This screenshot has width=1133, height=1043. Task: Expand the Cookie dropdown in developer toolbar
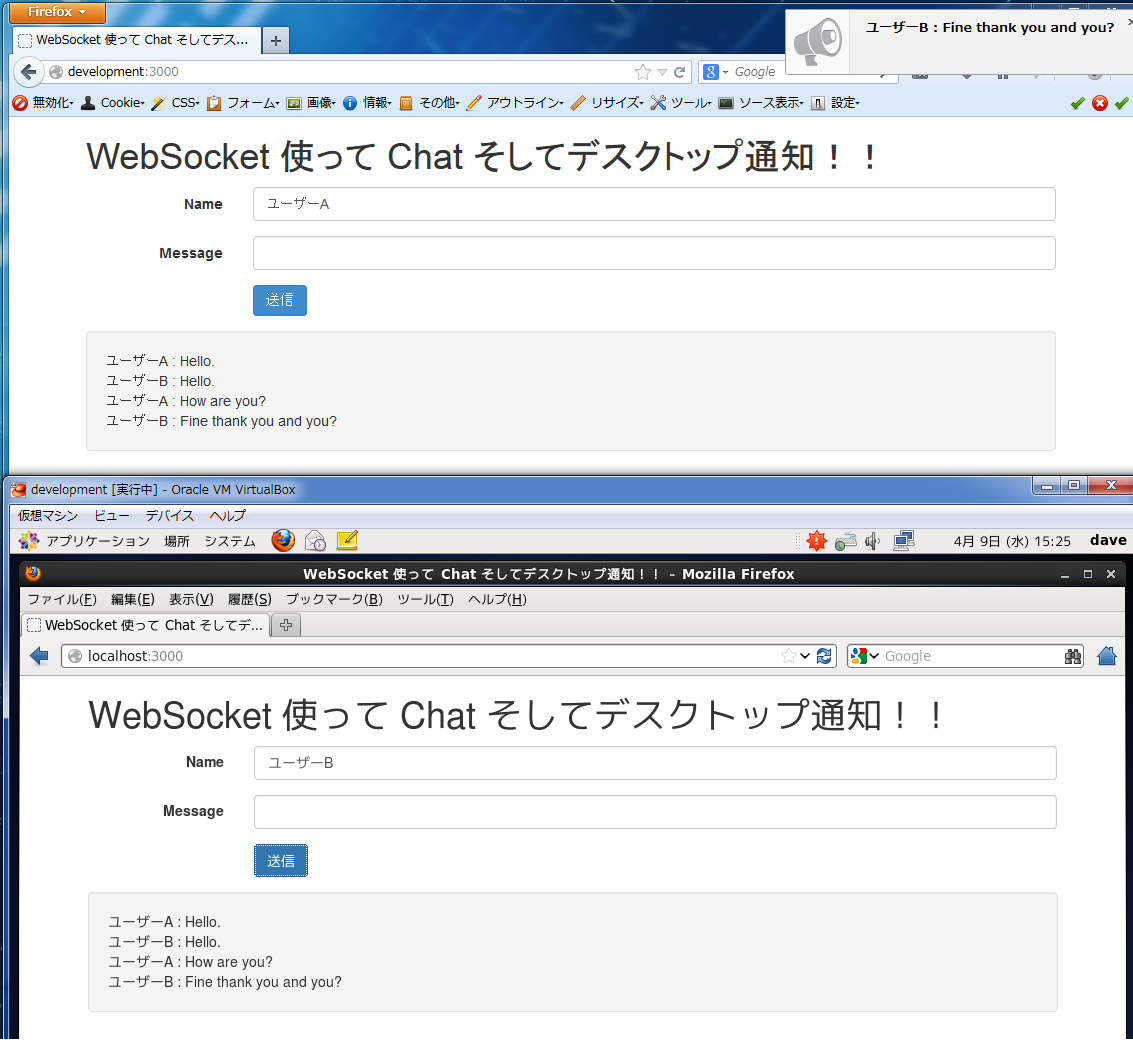point(113,103)
